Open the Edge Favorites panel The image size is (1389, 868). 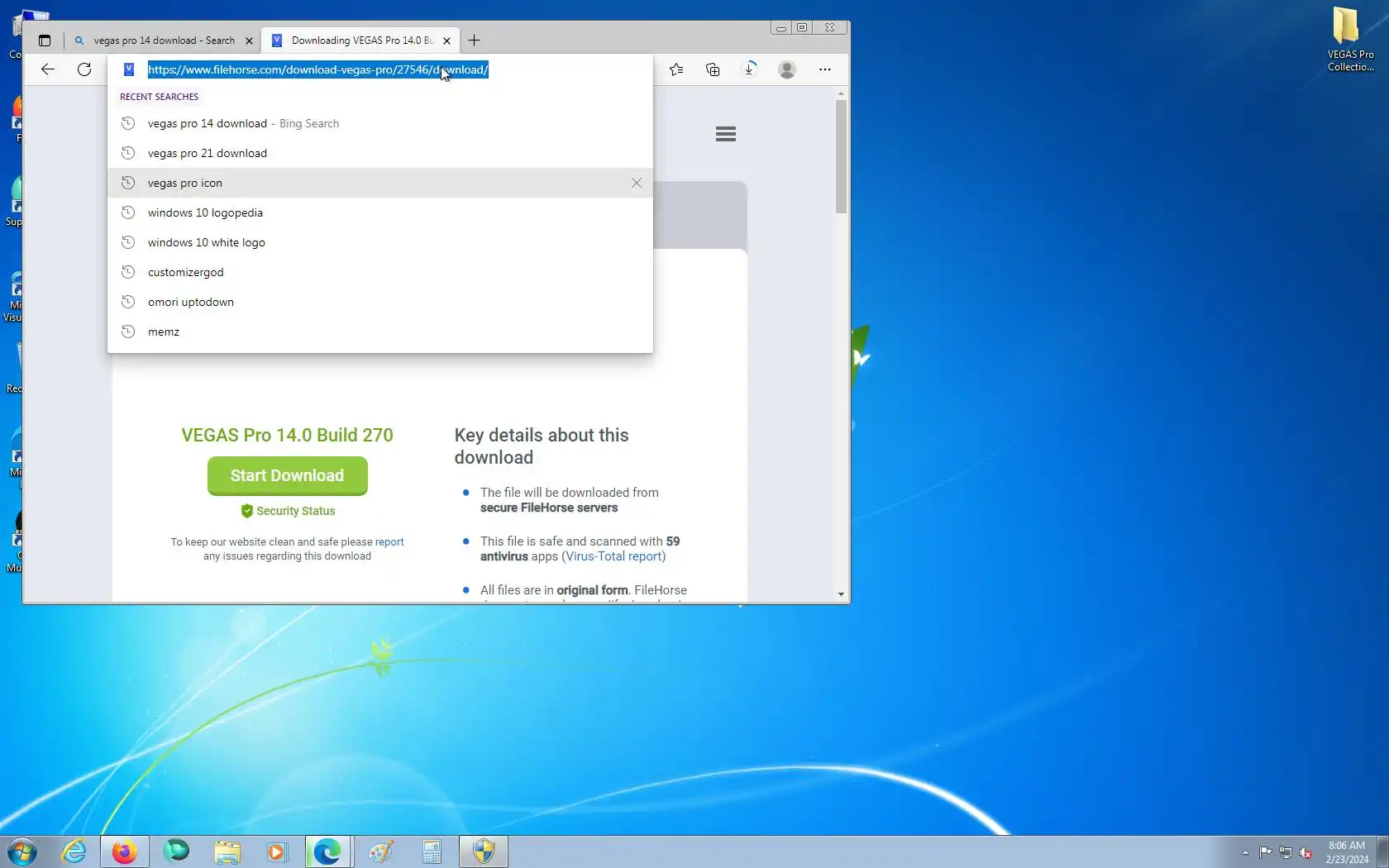click(x=676, y=69)
